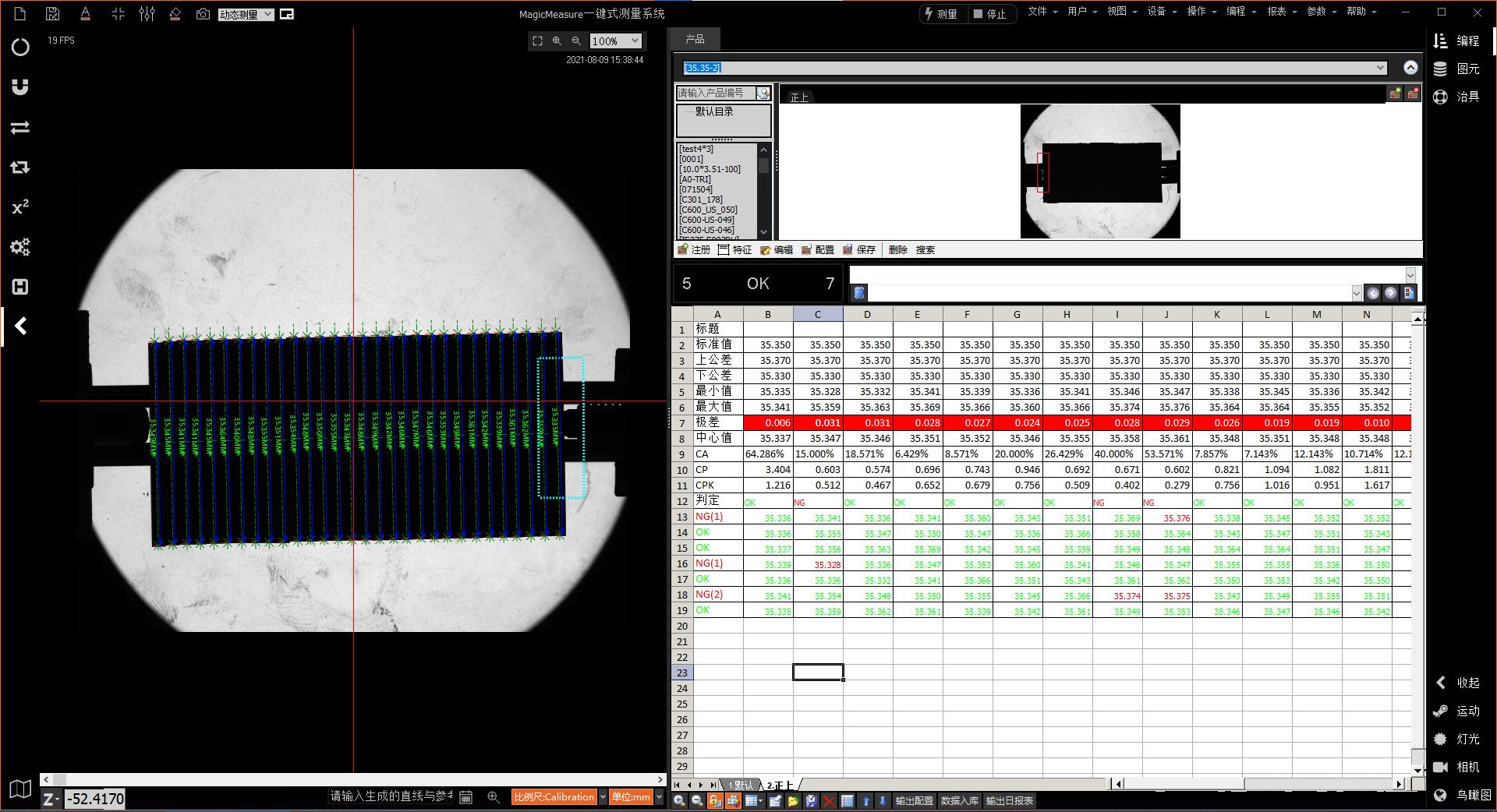Click the H icon in left sidebar
Screen dimensions: 1497x812
click(x=20, y=287)
